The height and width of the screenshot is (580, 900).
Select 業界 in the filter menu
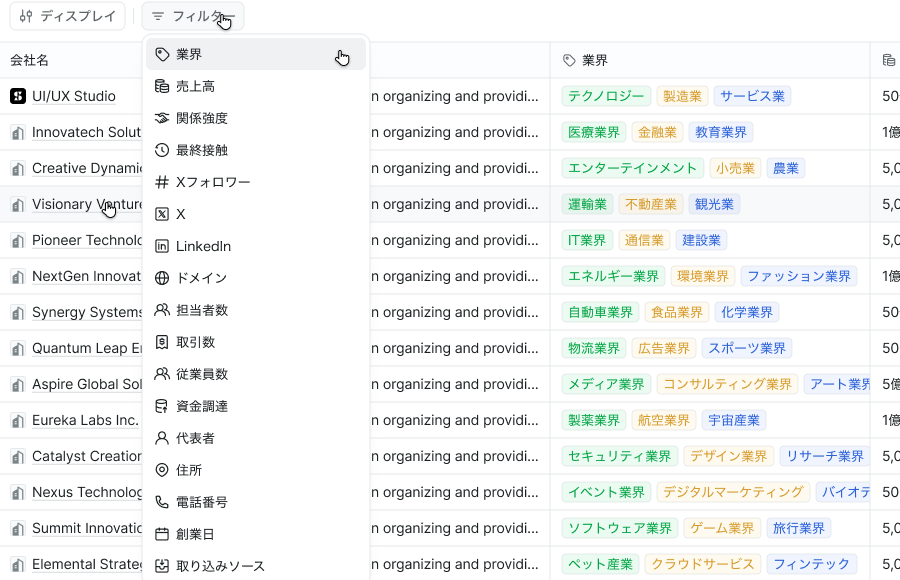click(x=255, y=55)
